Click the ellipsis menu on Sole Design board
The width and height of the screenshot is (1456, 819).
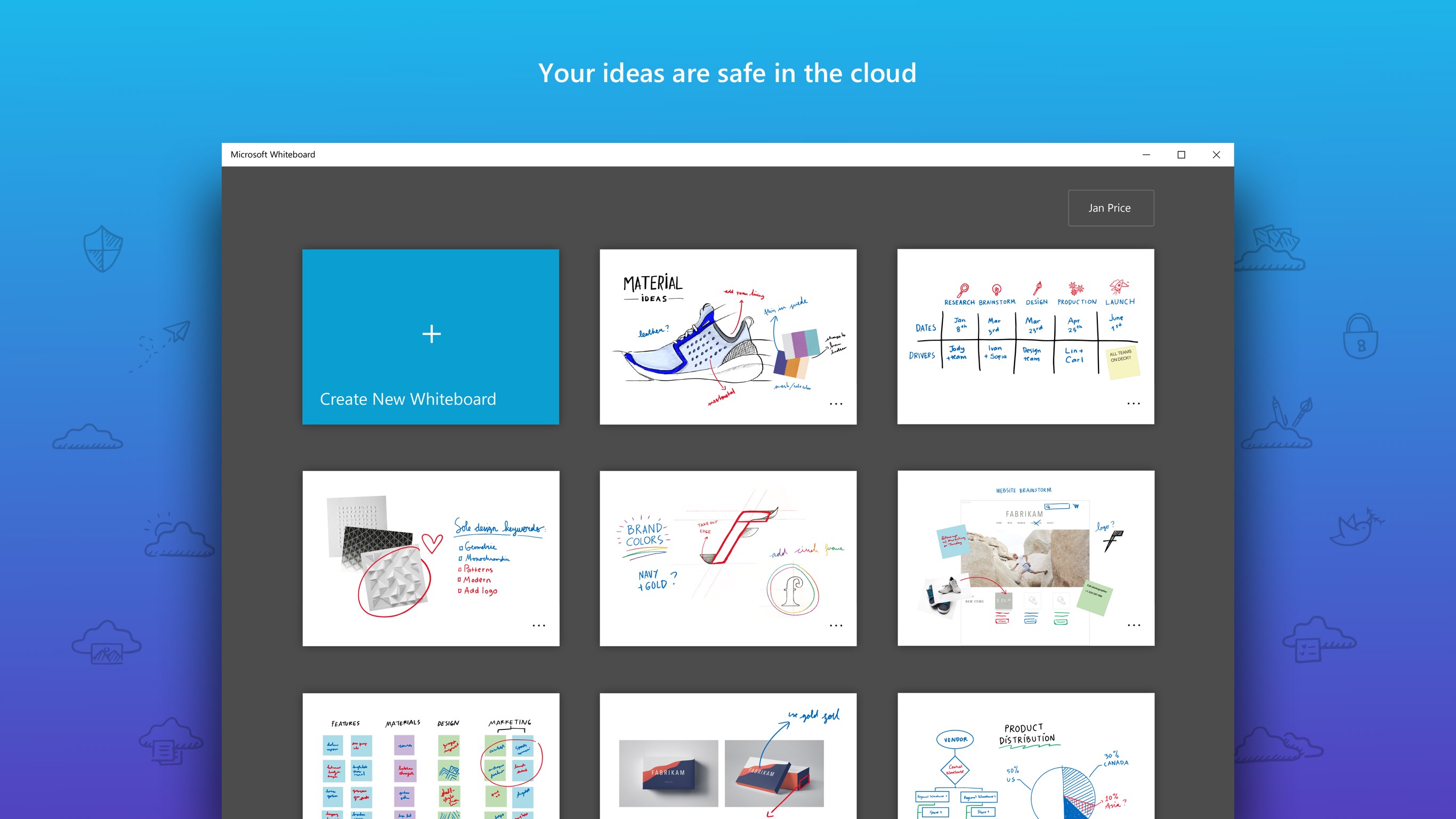click(x=538, y=626)
